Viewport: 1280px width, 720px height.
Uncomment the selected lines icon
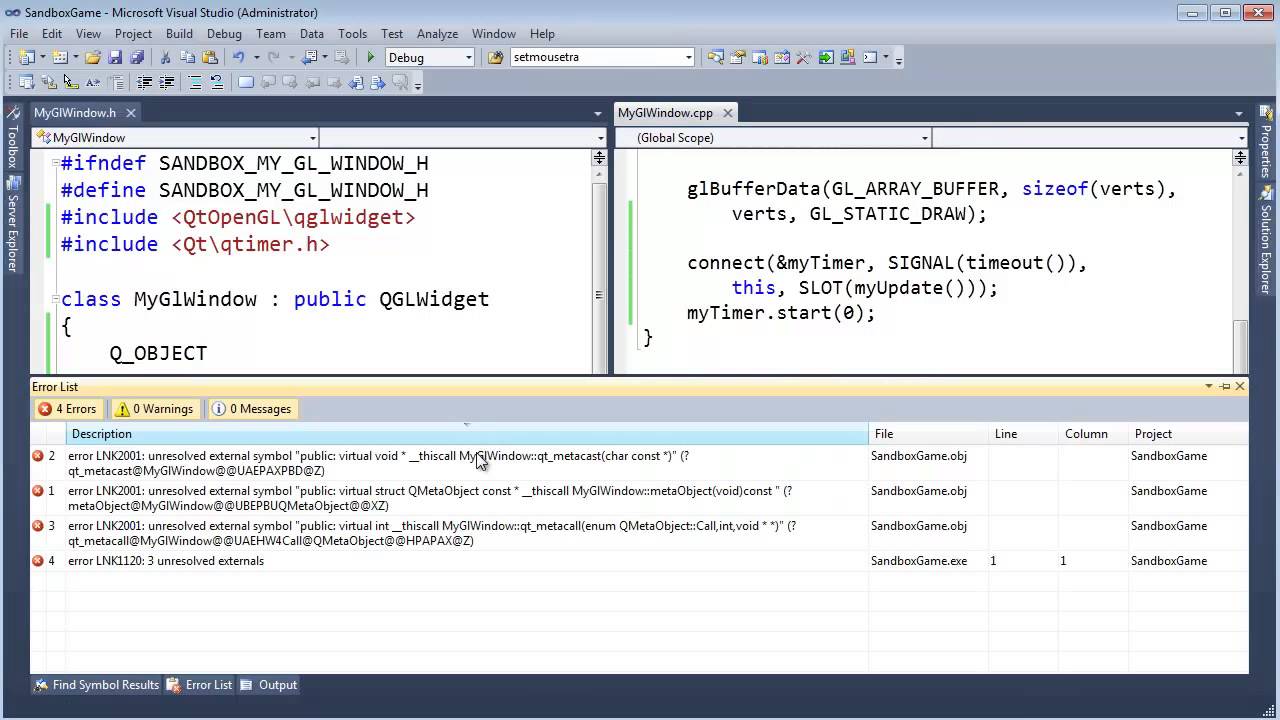217,82
